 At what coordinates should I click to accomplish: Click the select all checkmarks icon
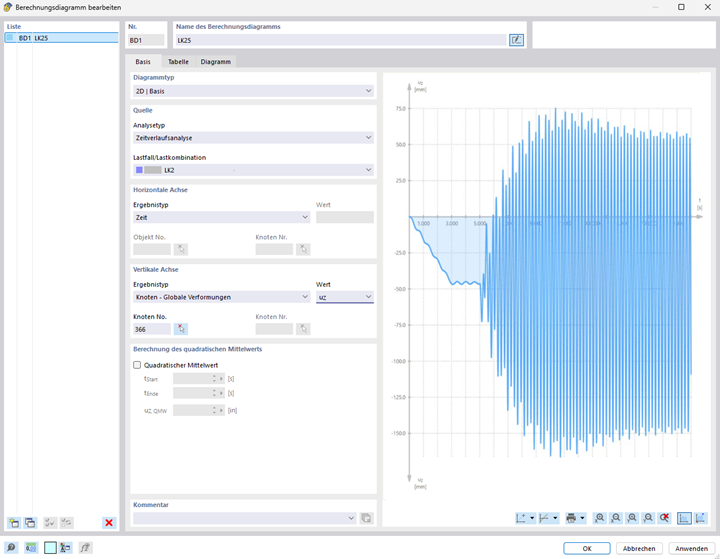[50, 523]
